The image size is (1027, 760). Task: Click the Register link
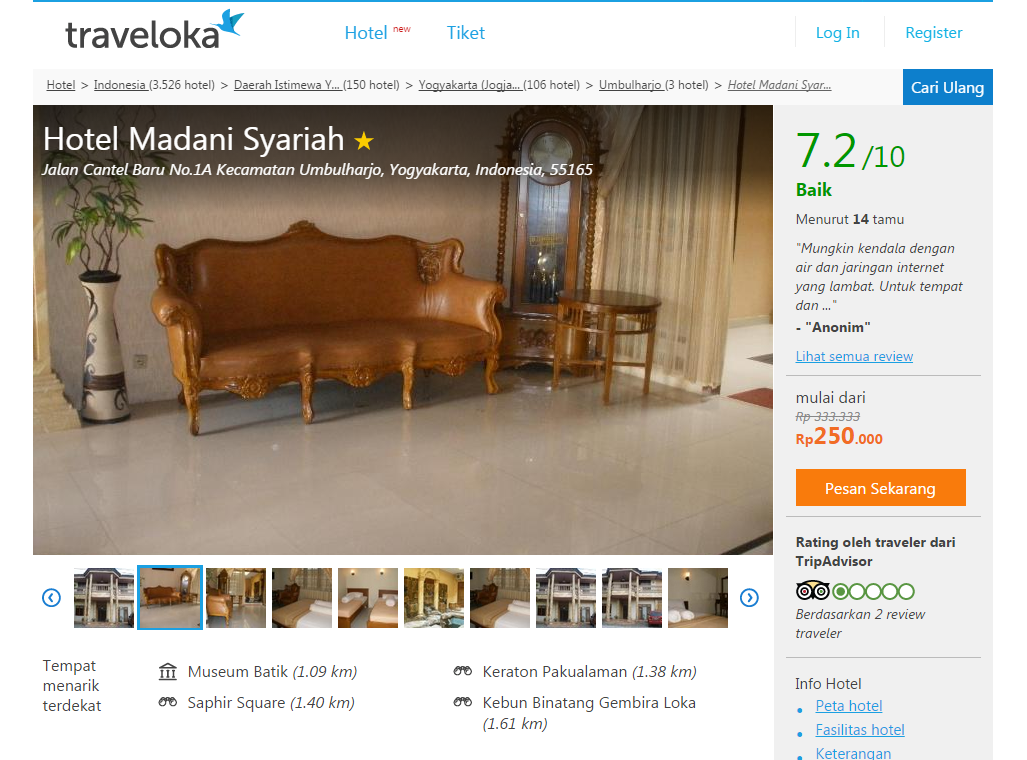pos(933,33)
